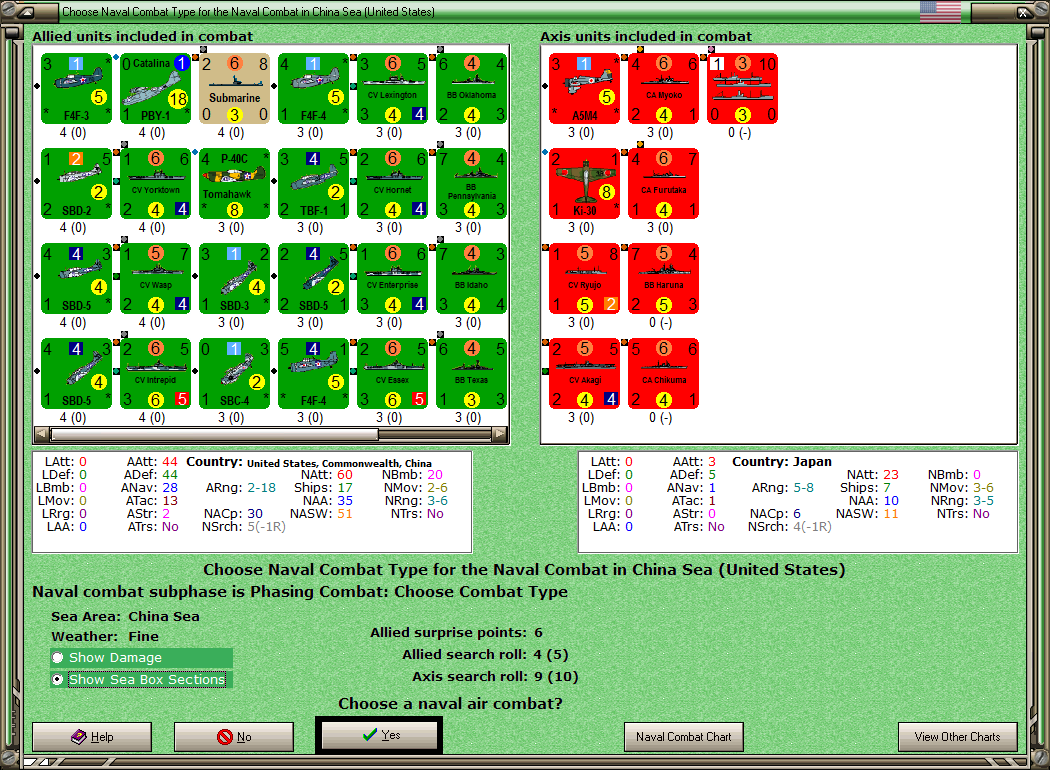Select the TBF-1 torpedo bomber counter
The image size is (1050, 770).
coord(313,184)
